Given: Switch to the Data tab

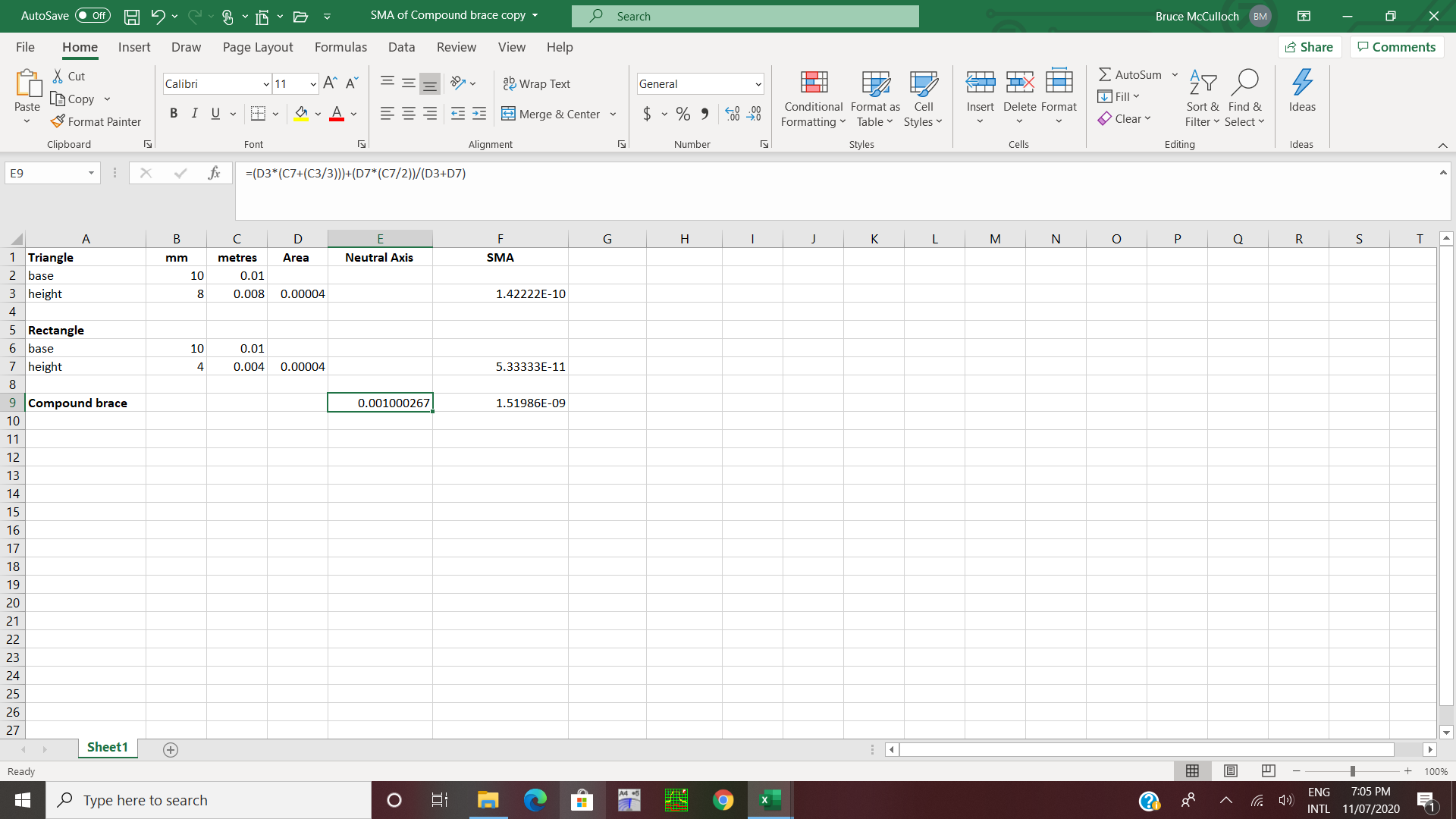Looking at the screenshot, I should 401,47.
